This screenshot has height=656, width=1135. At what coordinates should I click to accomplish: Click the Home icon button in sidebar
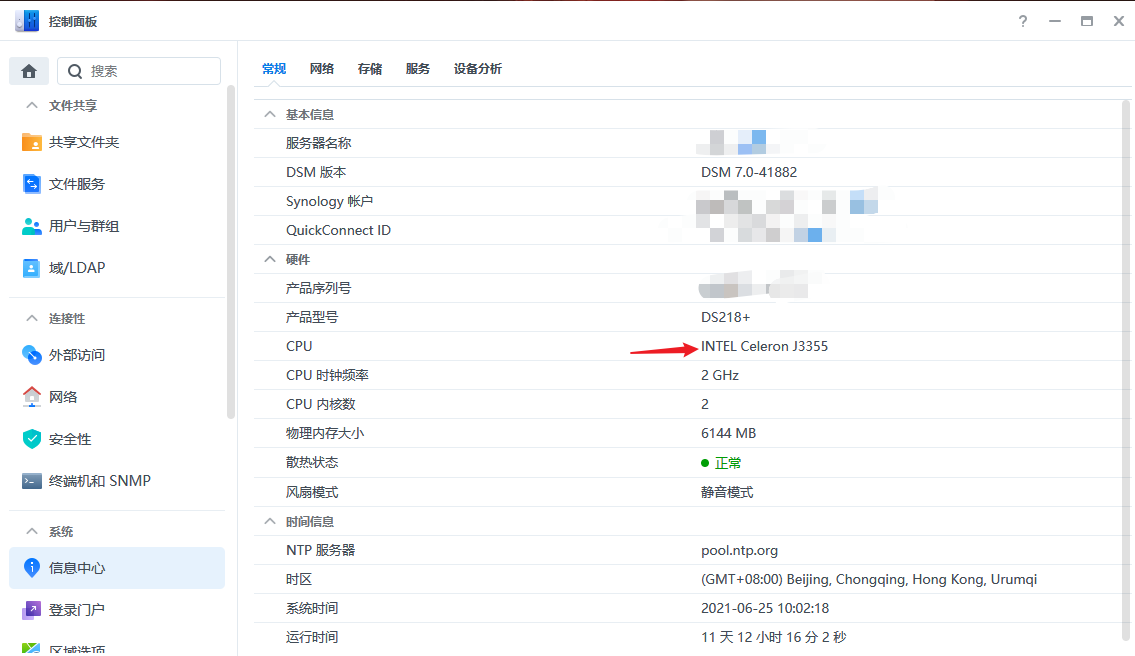(29, 71)
